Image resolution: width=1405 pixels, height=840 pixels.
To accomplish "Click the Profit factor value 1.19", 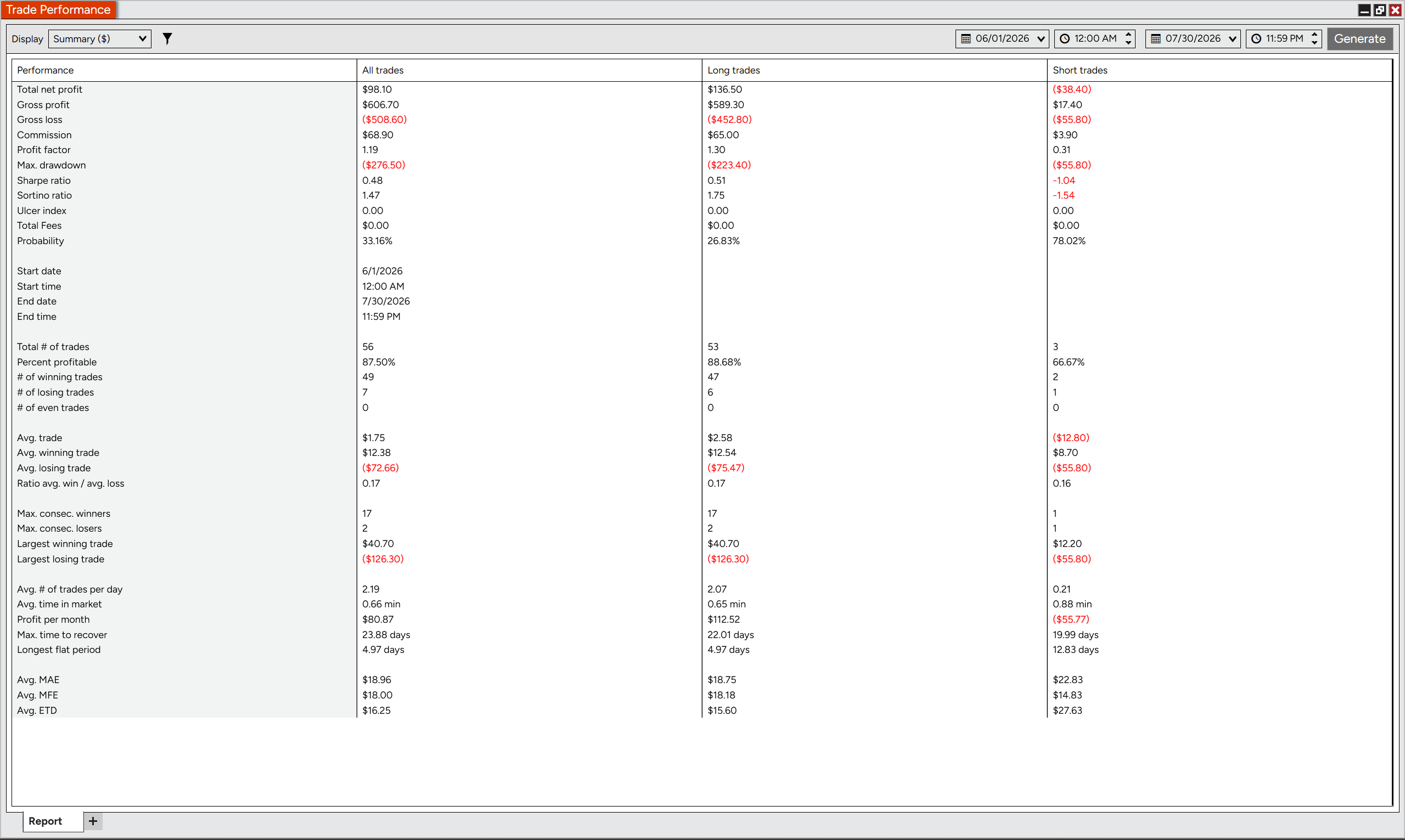I will tap(370, 150).
